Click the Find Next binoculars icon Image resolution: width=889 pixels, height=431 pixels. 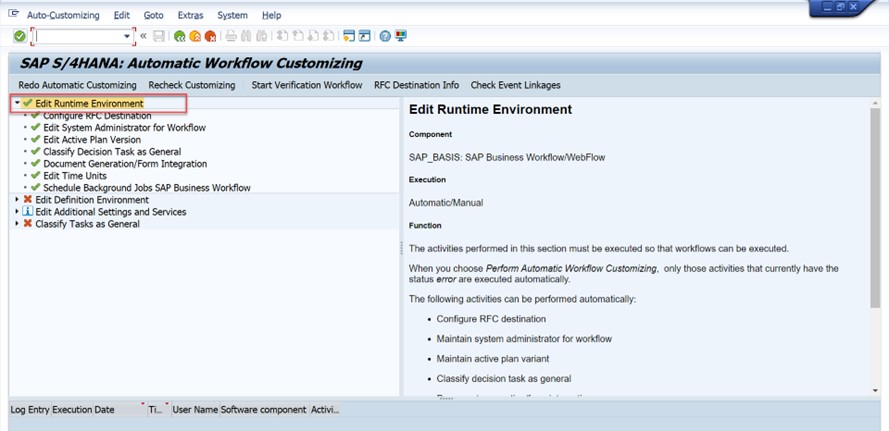261,36
